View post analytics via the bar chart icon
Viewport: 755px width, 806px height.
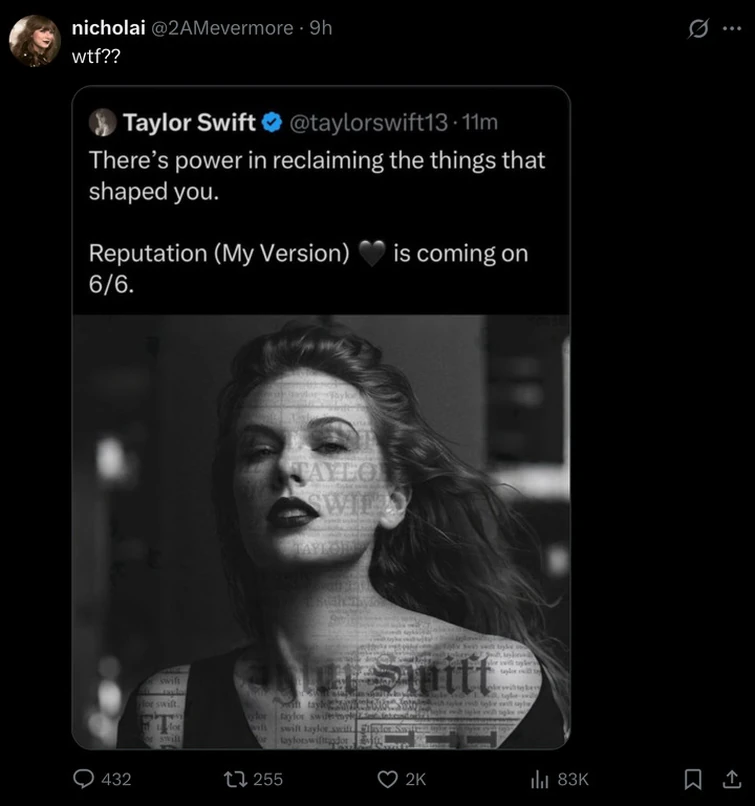[x=541, y=779]
